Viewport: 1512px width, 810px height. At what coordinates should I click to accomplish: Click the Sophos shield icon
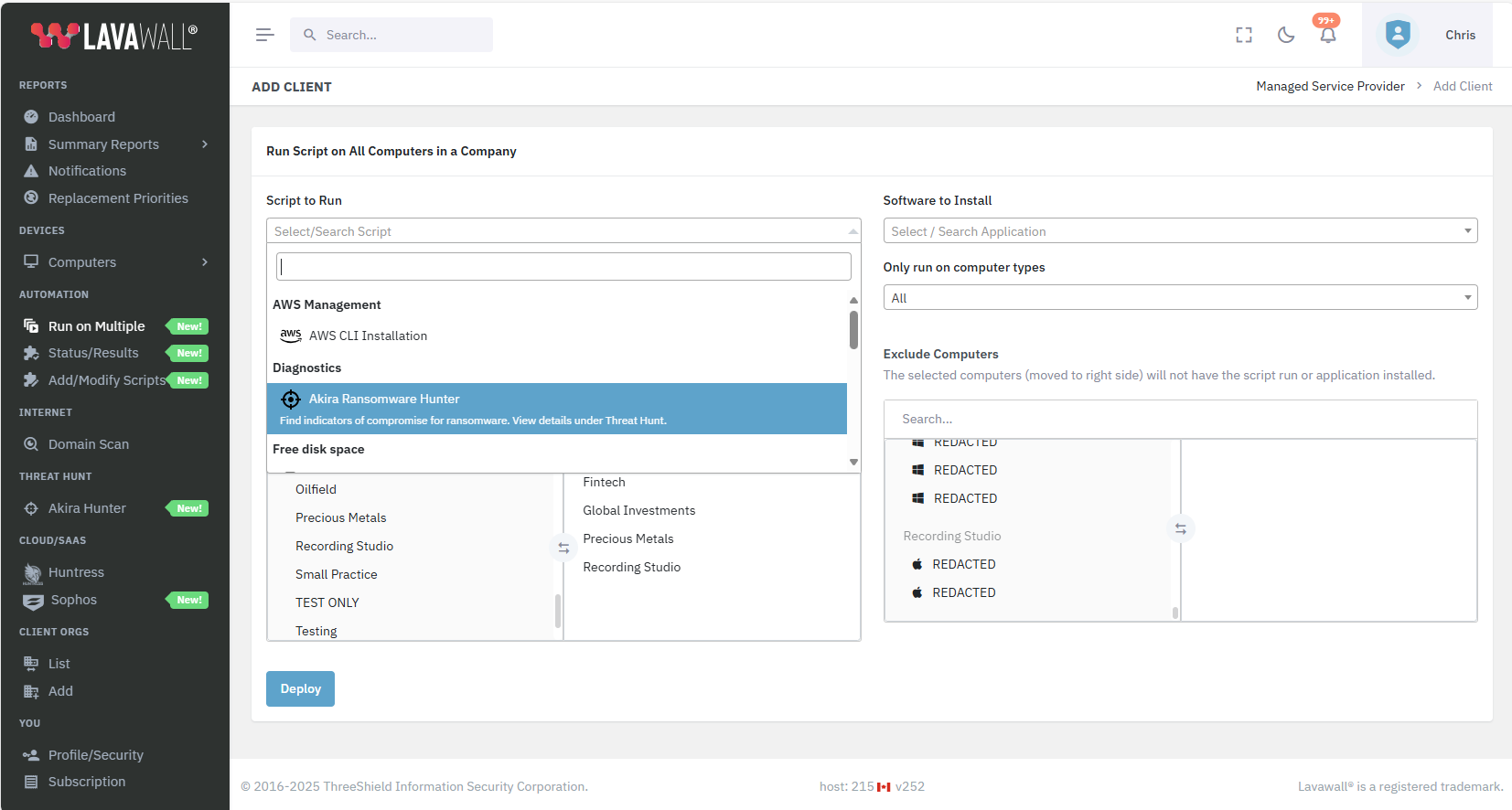pyautogui.click(x=33, y=601)
